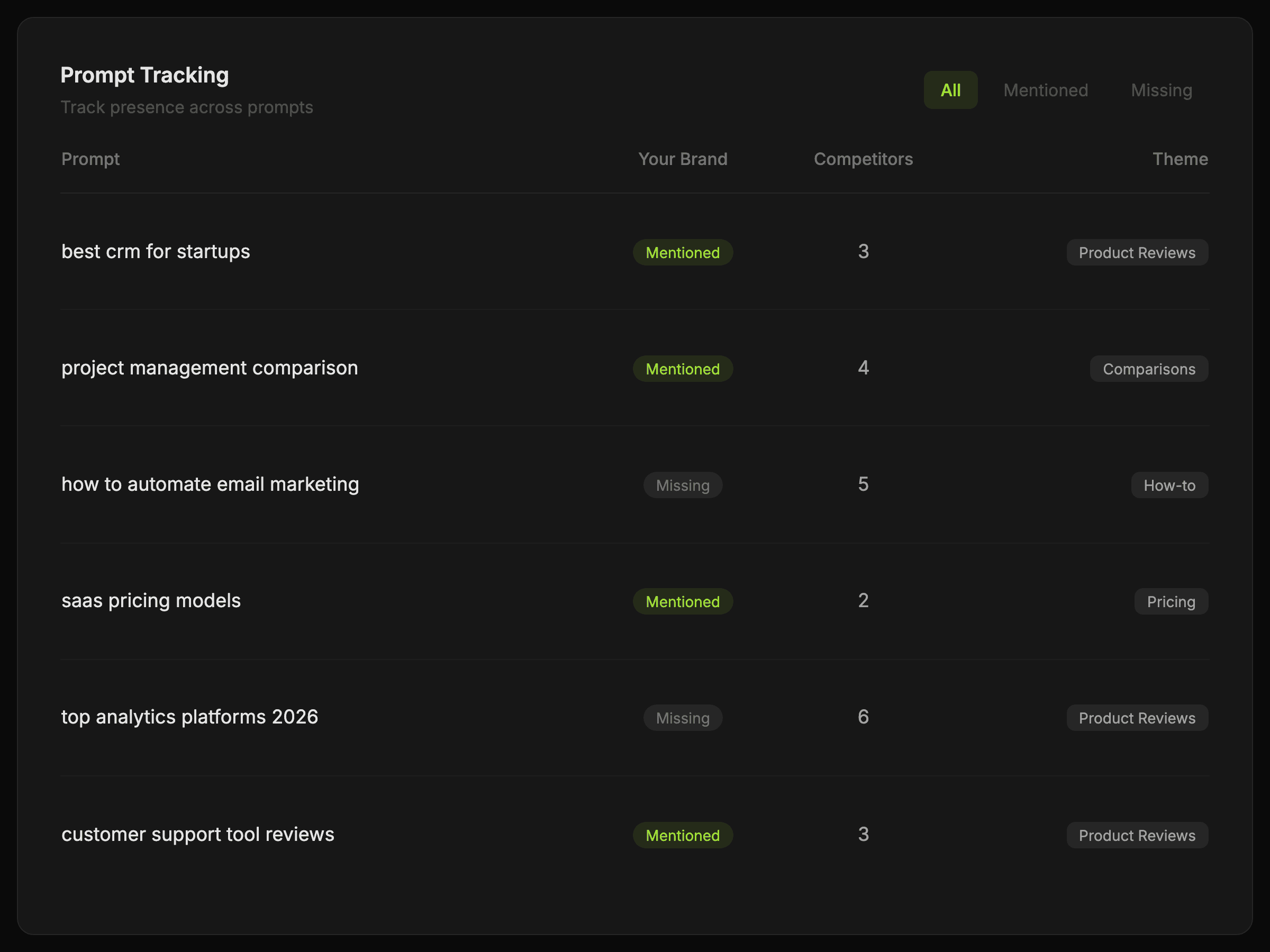Click Missing badge for email marketing row
1270x952 pixels.
[x=682, y=486]
